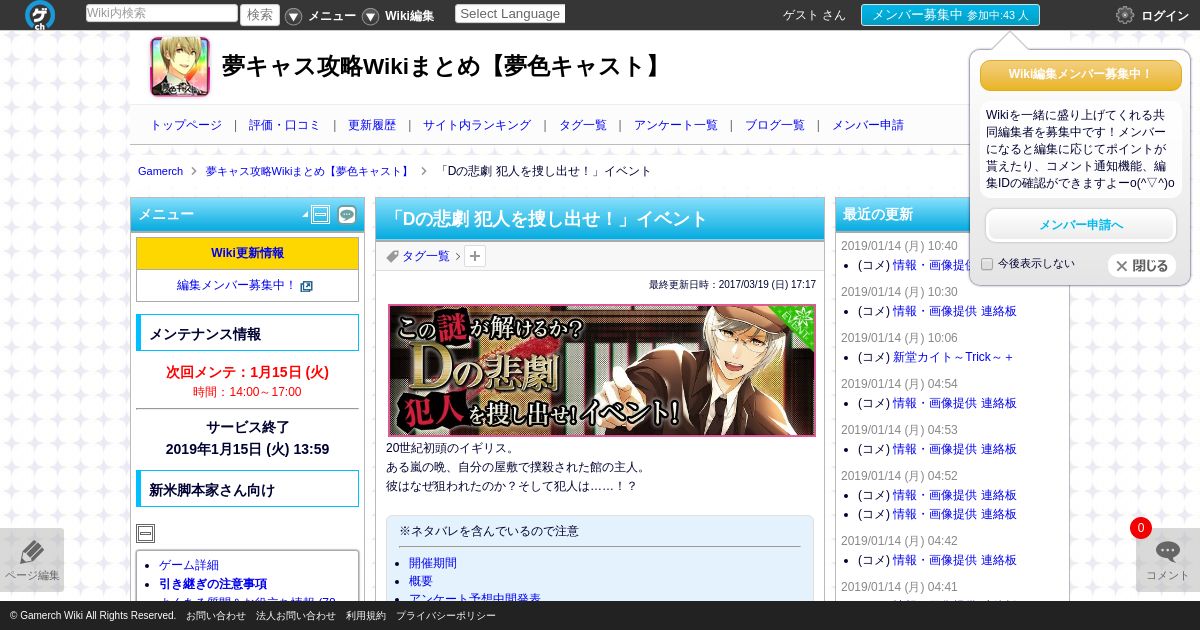This screenshot has width=1200, height=630.
Task: Open the ページ編集 pencil button
Action: 32,560
